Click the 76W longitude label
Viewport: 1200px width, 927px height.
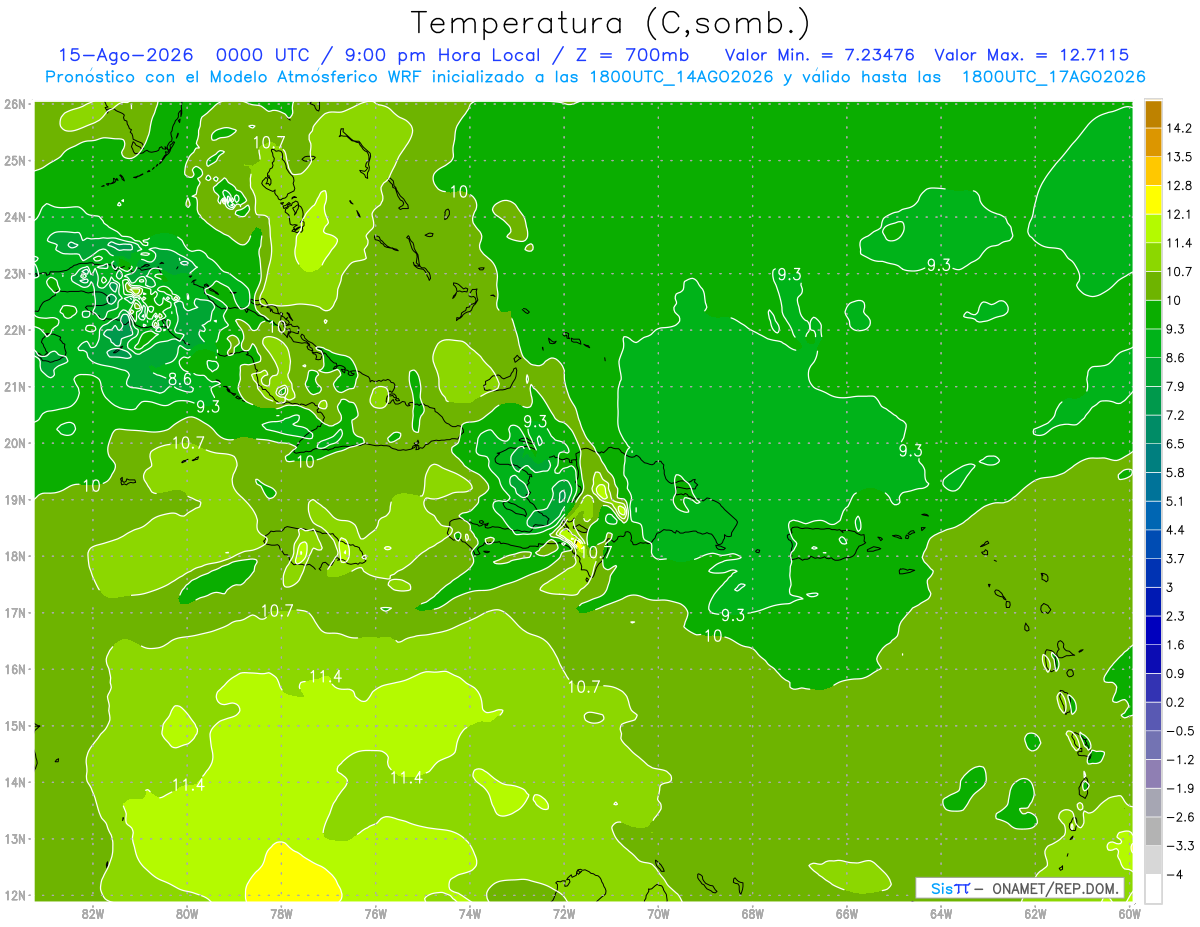(375, 913)
